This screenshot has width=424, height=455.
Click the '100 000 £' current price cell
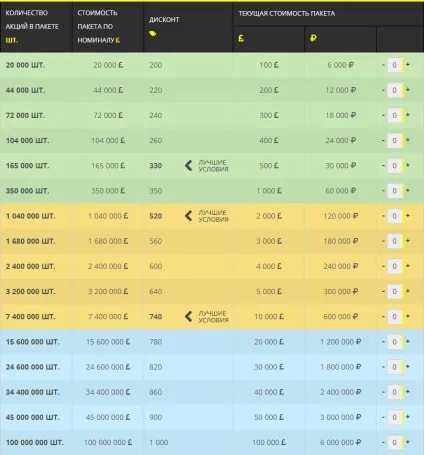tap(269, 442)
